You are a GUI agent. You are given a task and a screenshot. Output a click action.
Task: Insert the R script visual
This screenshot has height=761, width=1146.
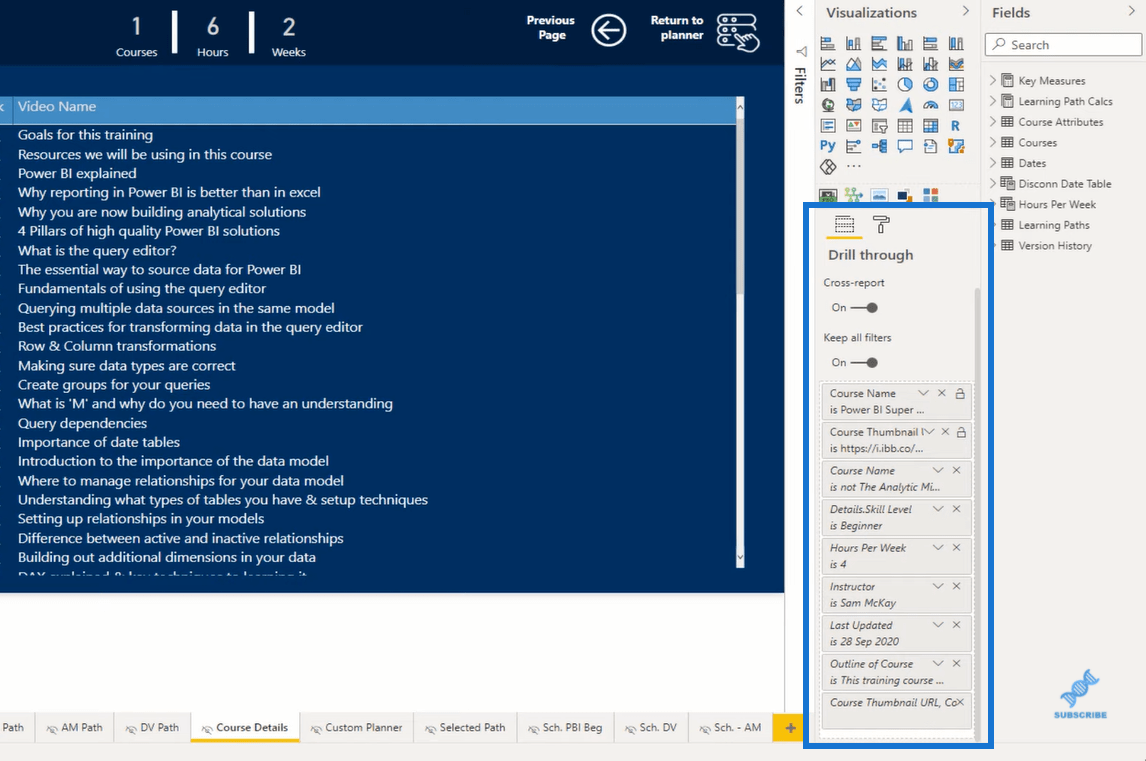(x=956, y=126)
